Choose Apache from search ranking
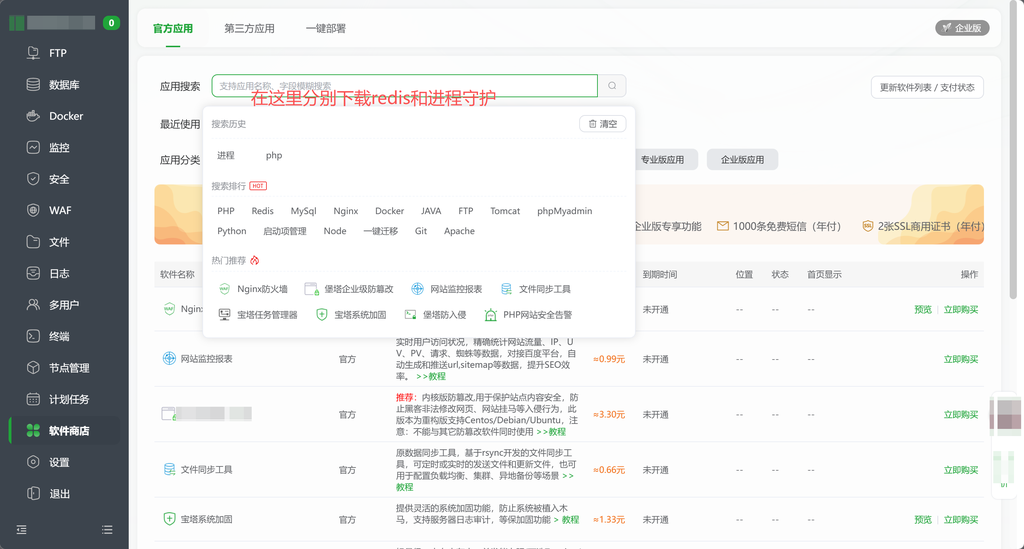This screenshot has width=1024, height=549. pyautogui.click(x=460, y=231)
